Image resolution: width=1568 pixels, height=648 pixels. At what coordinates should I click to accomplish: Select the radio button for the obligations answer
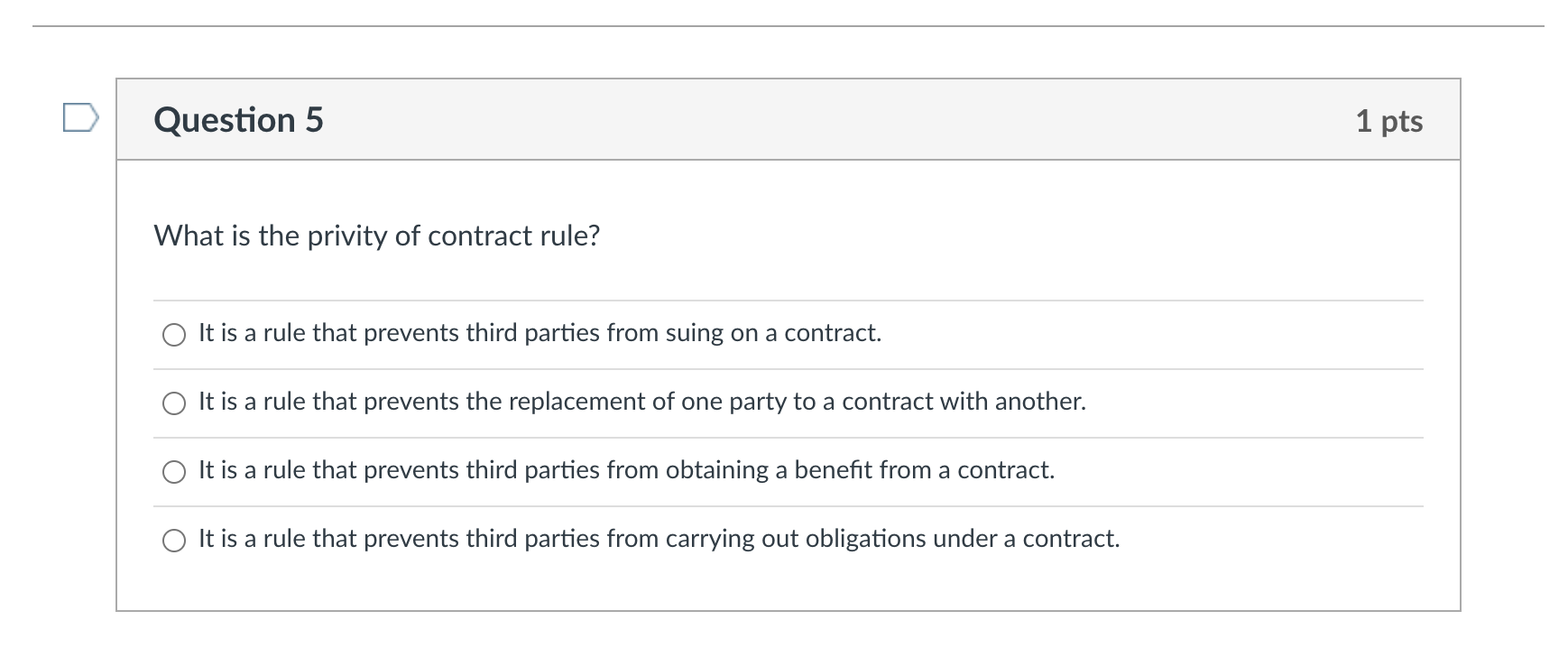coord(173,541)
